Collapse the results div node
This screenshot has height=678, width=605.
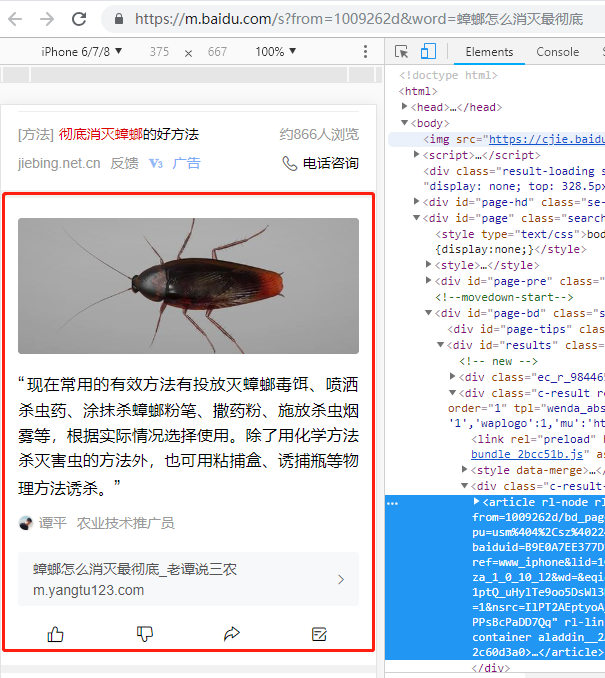[441, 345]
